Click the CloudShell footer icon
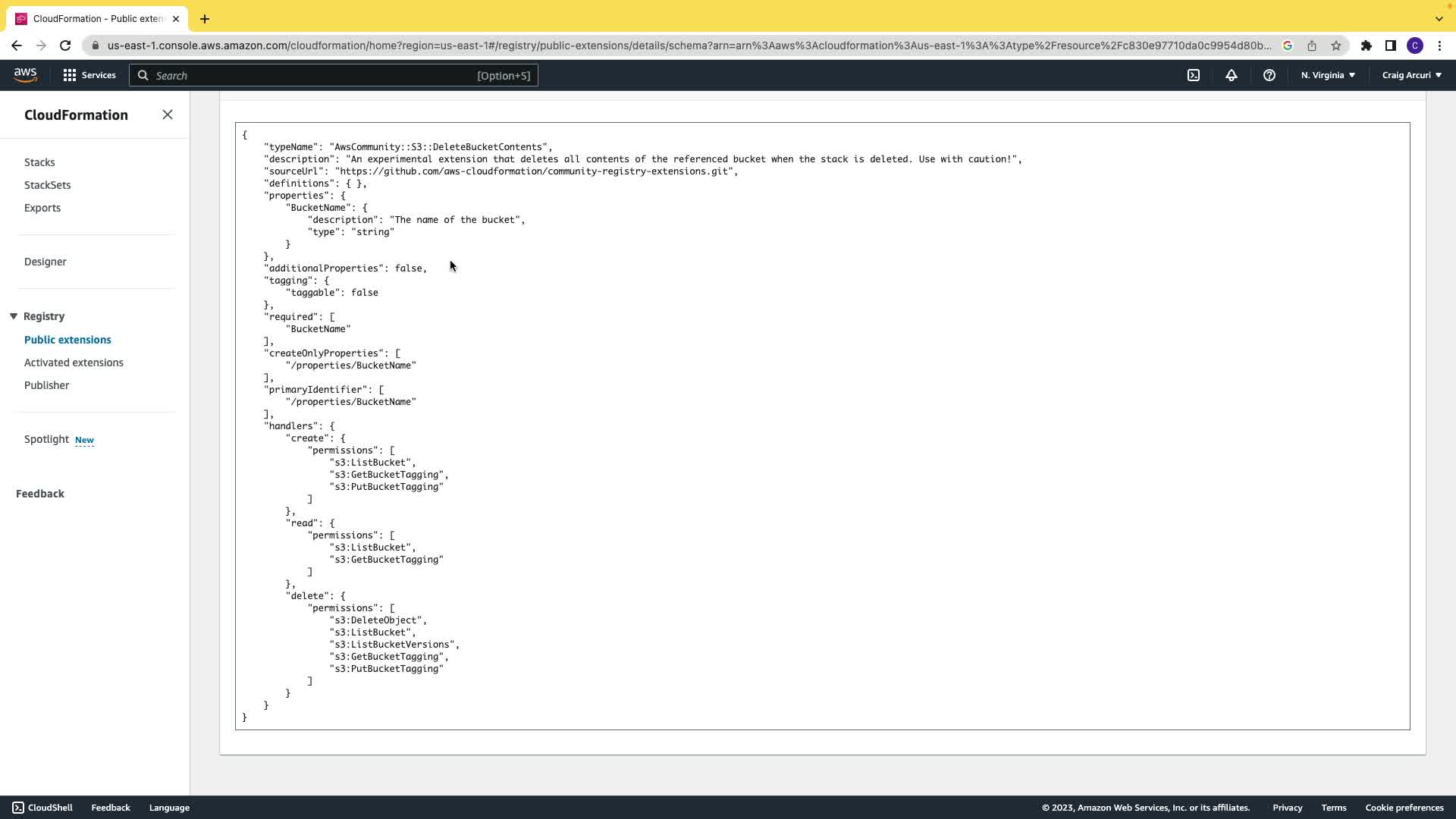The width and height of the screenshot is (1456, 819). click(18, 808)
